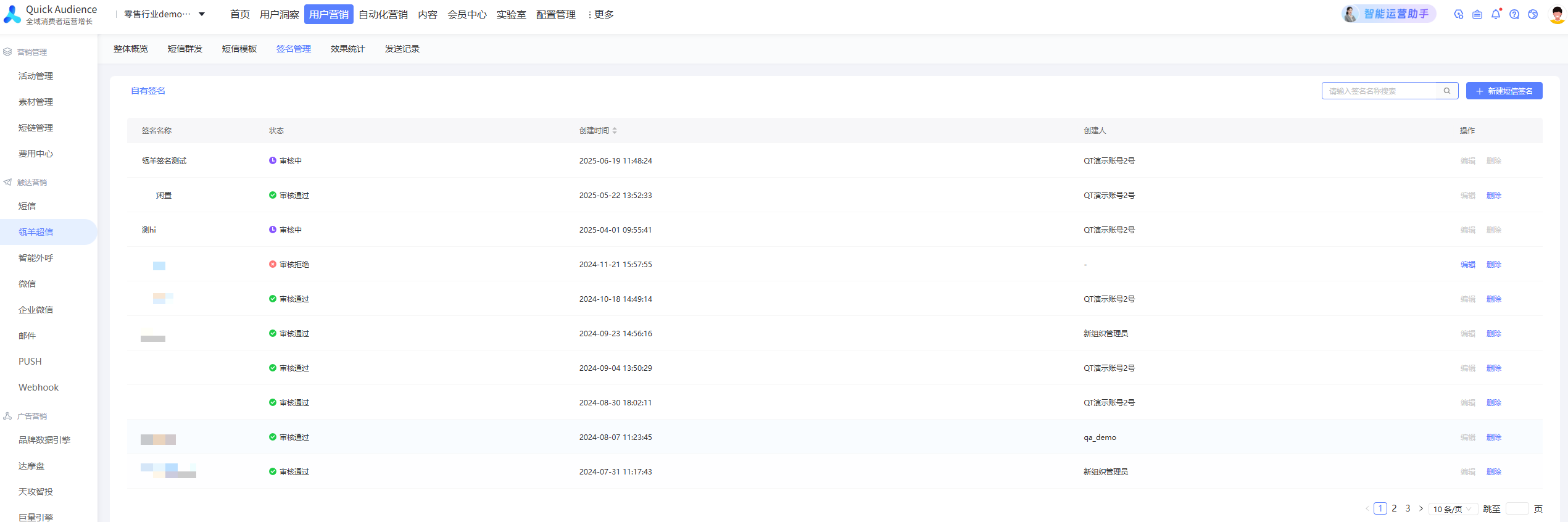Open 达摩盘 in the sidebar
The height and width of the screenshot is (522, 1568).
click(x=31, y=466)
